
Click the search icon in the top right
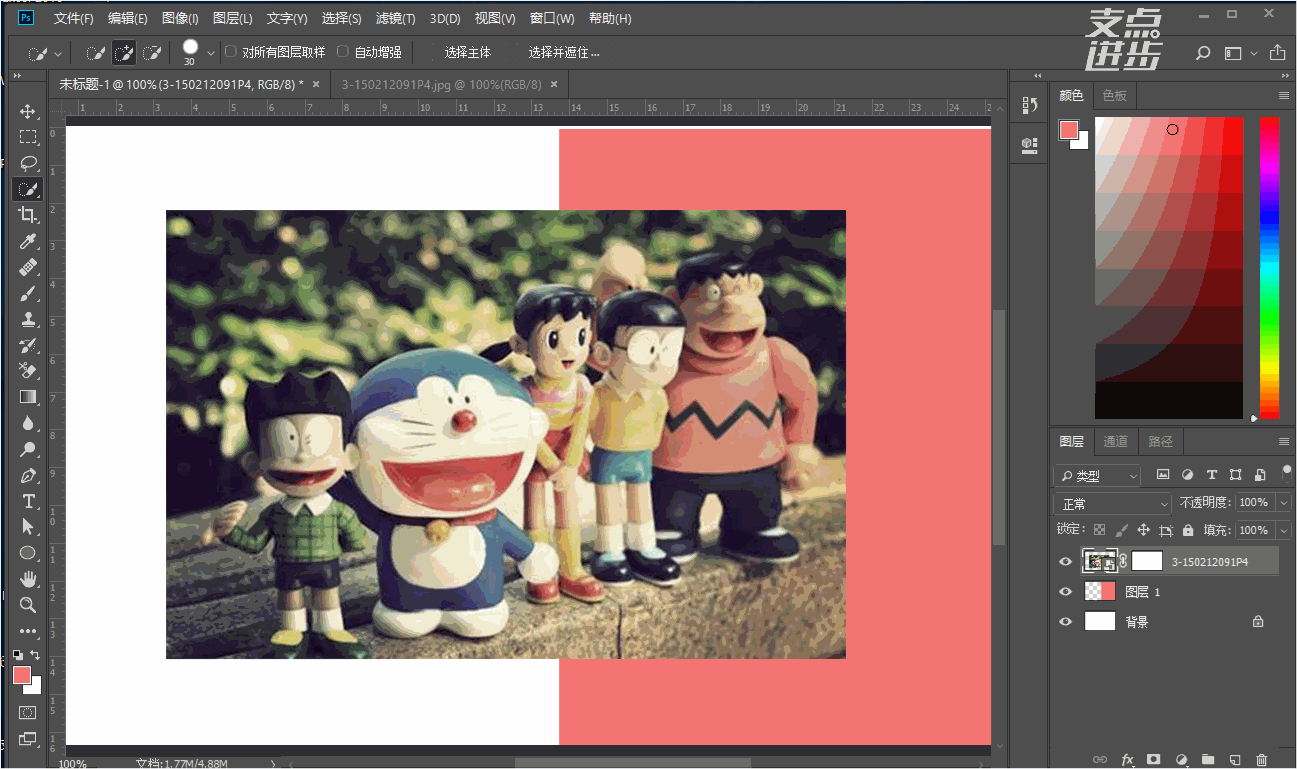pos(1203,52)
